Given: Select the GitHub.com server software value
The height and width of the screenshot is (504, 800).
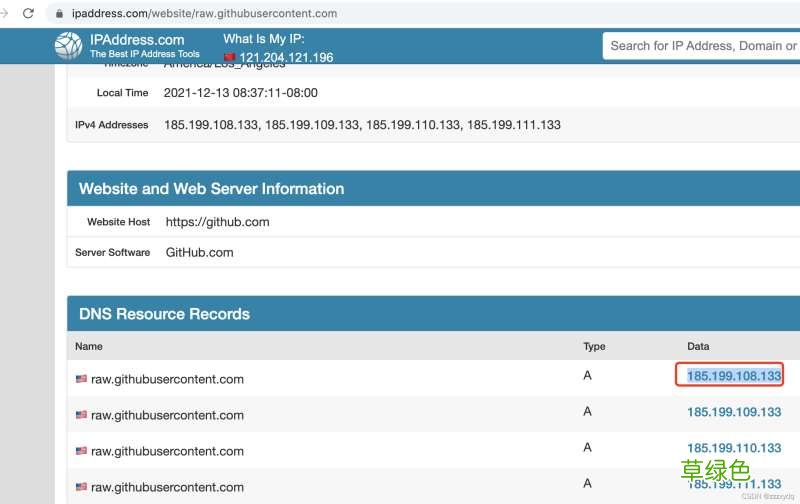Looking at the screenshot, I should coord(199,253).
